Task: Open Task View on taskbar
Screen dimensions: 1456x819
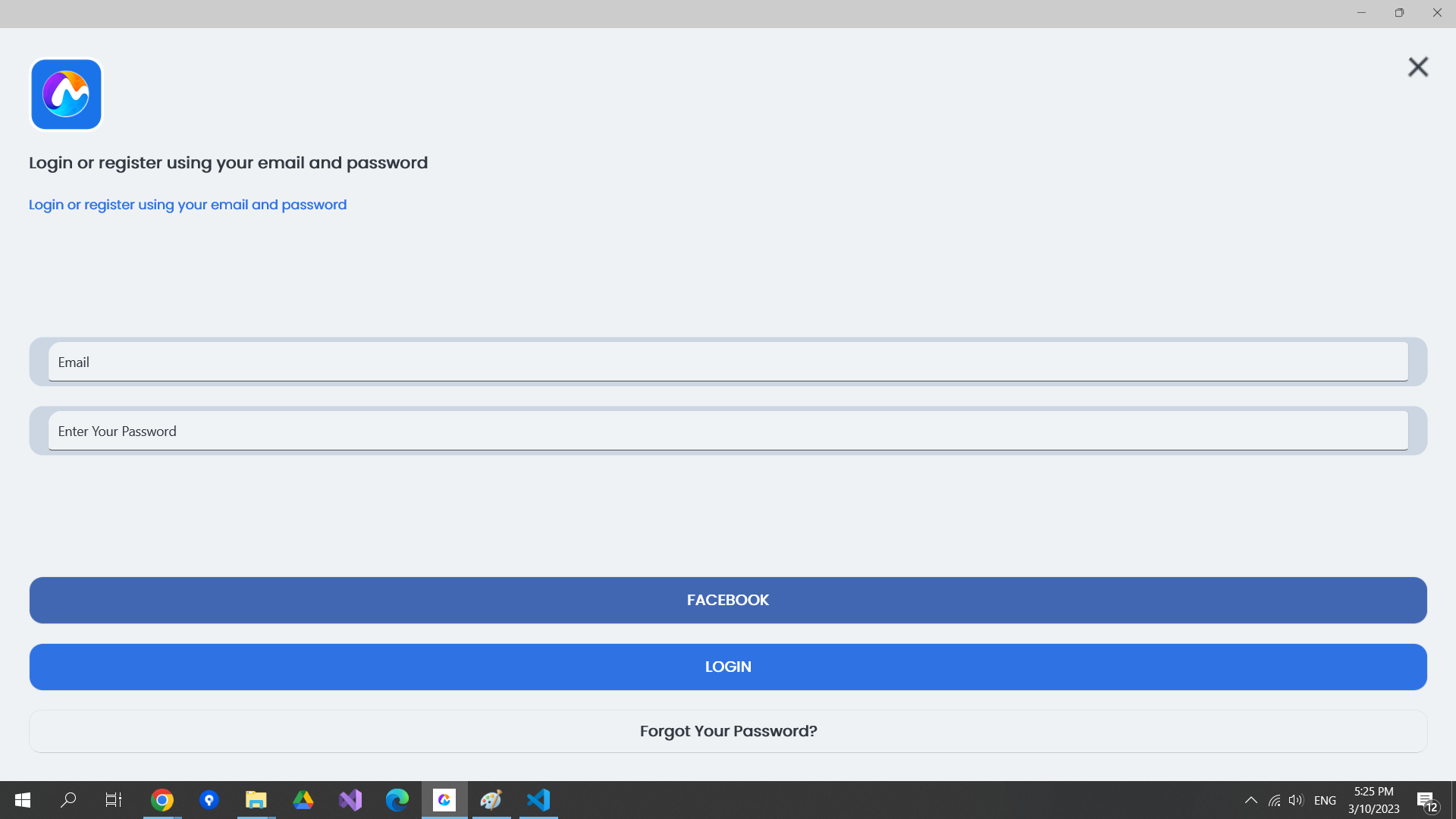Action: point(114,800)
